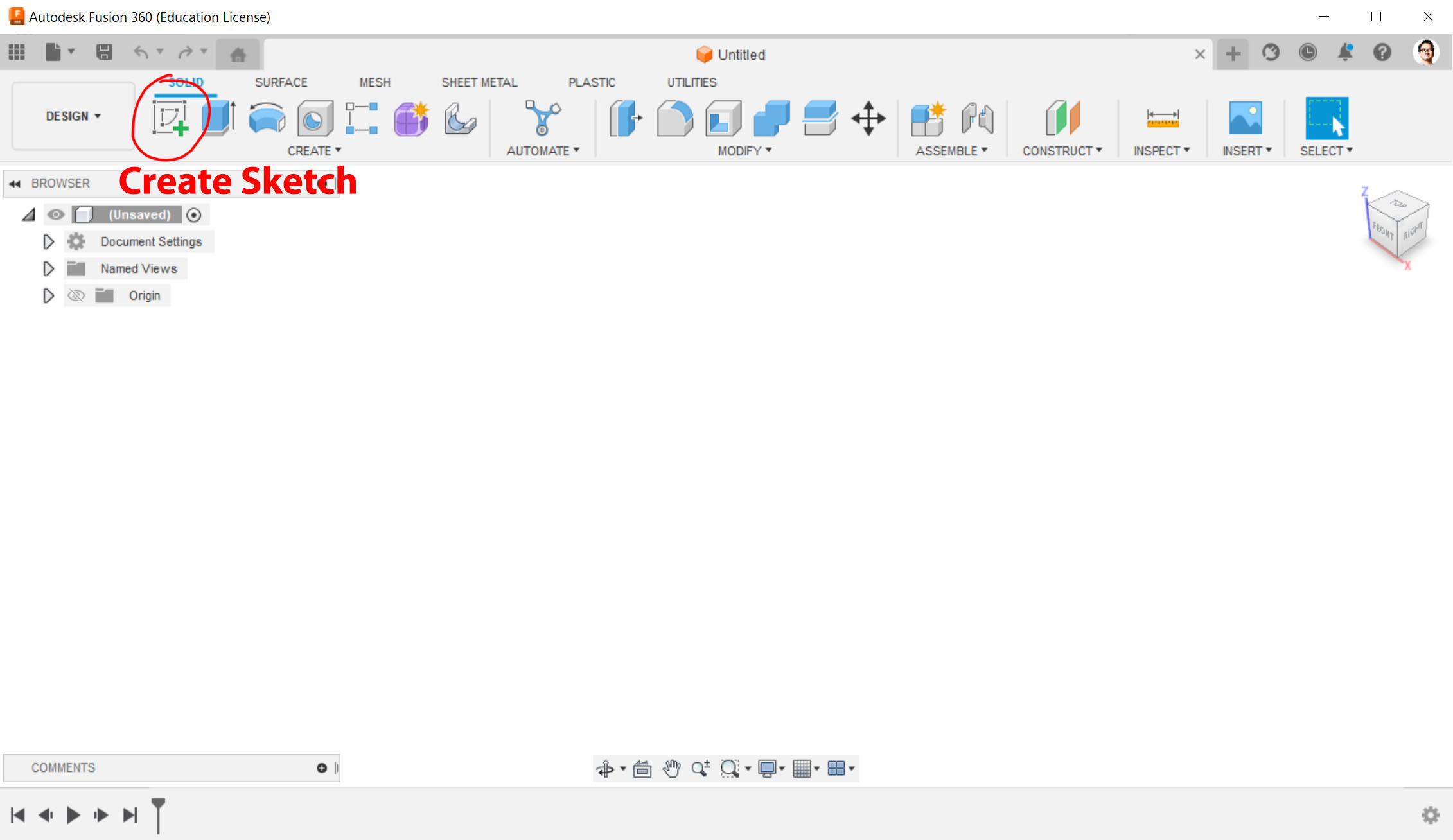Select the Offset Plane construct icon
This screenshot has width=1453, height=840.
1062,118
